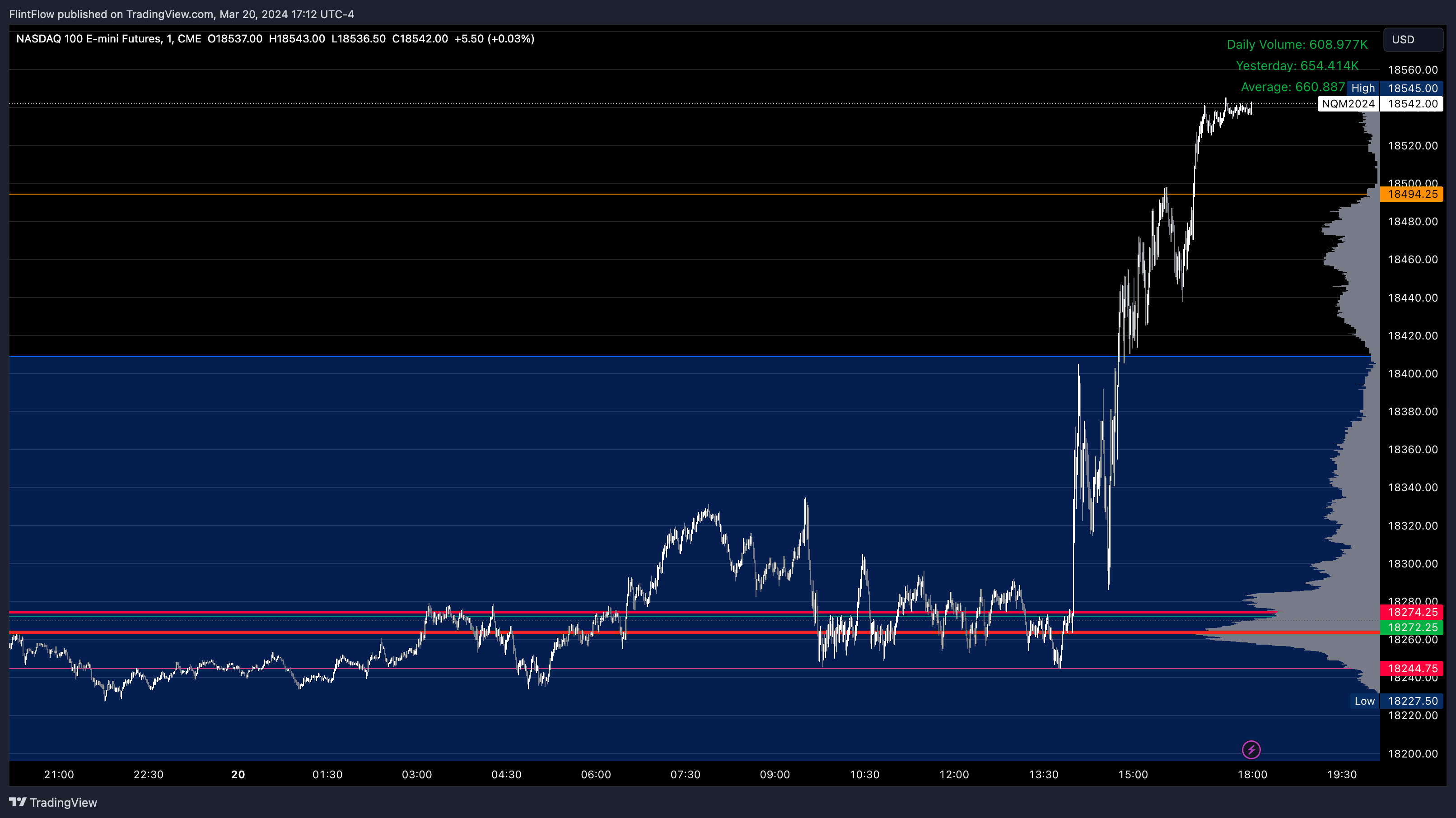Click the 18300.00 price axis label
1456x818 pixels.
pyautogui.click(x=1413, y=564)
